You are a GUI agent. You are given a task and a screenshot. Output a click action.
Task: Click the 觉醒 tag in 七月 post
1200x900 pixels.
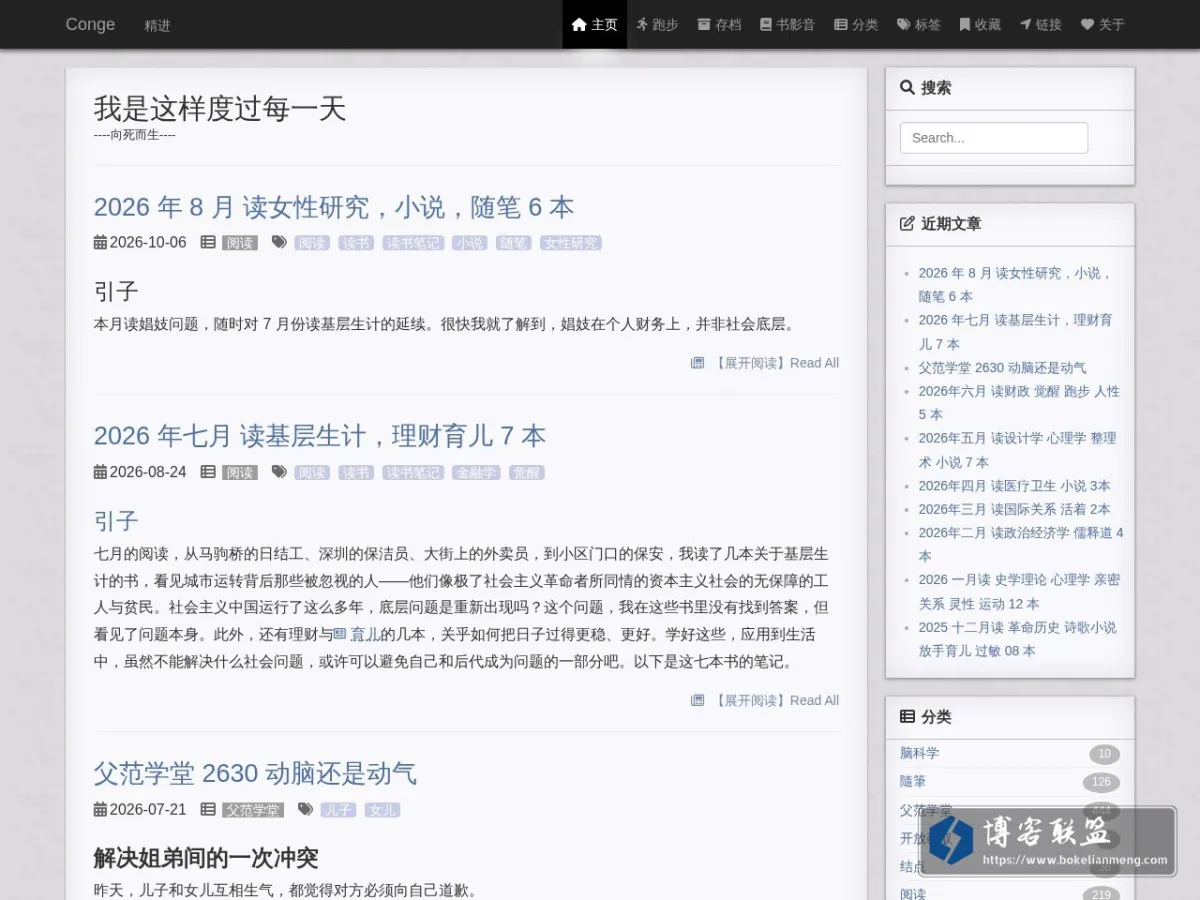pyautogui.click(x=526, y=472)
